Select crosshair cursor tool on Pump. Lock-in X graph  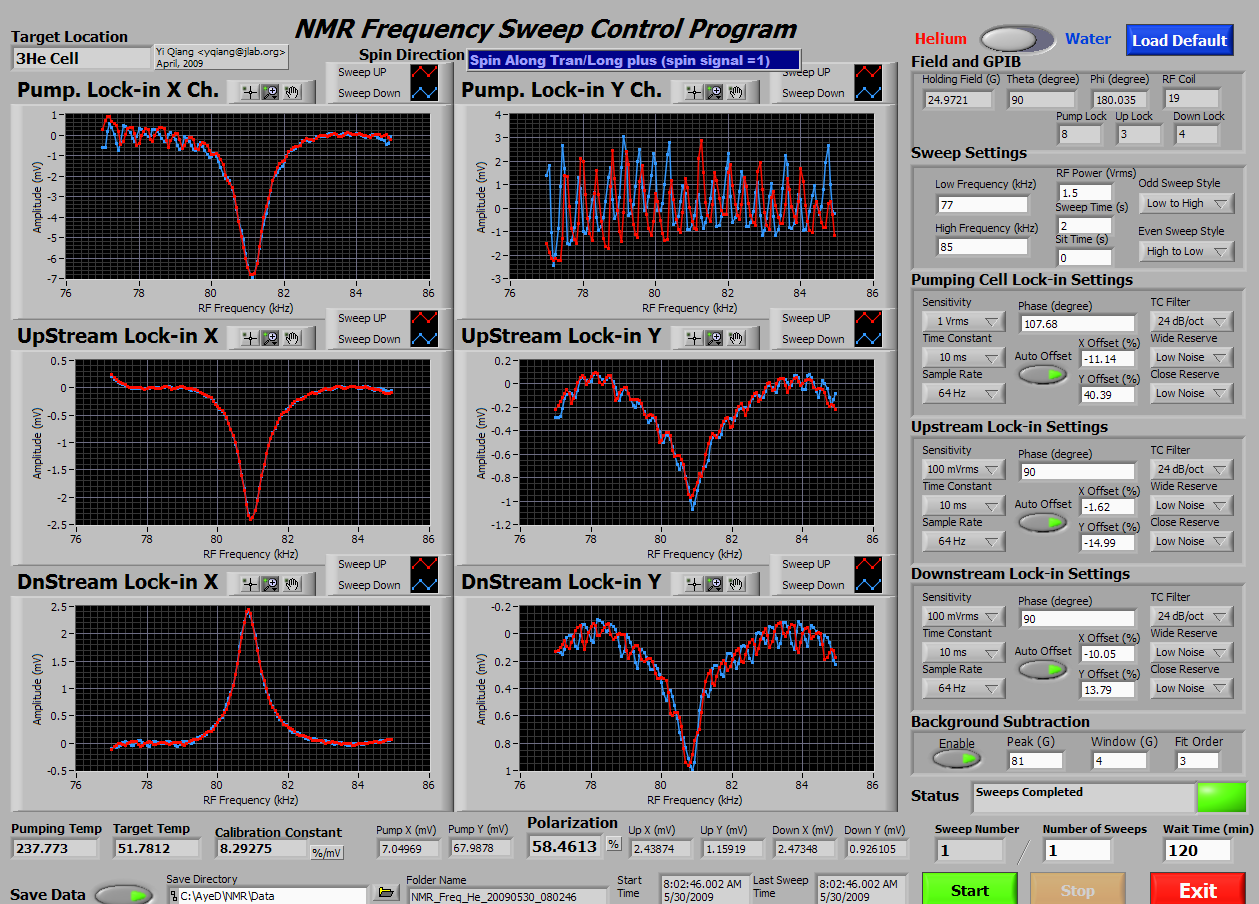point(250,92)
